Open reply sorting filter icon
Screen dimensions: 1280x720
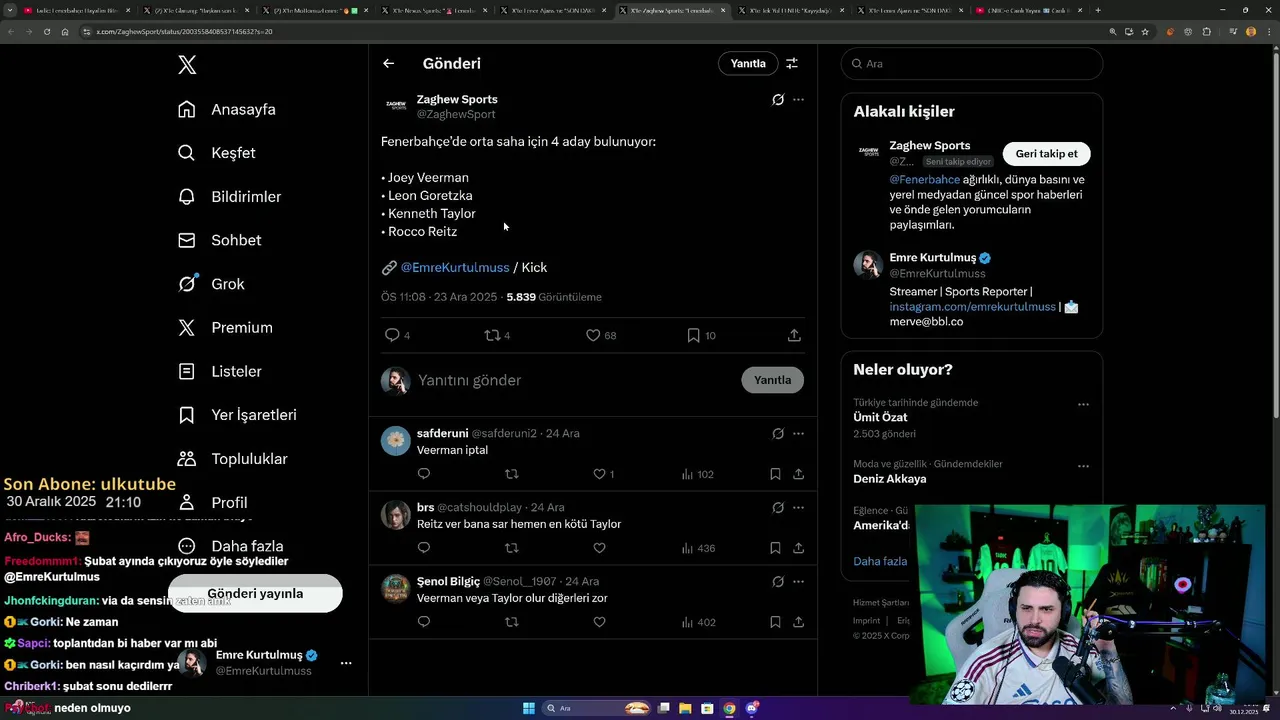tap(792, 63)
